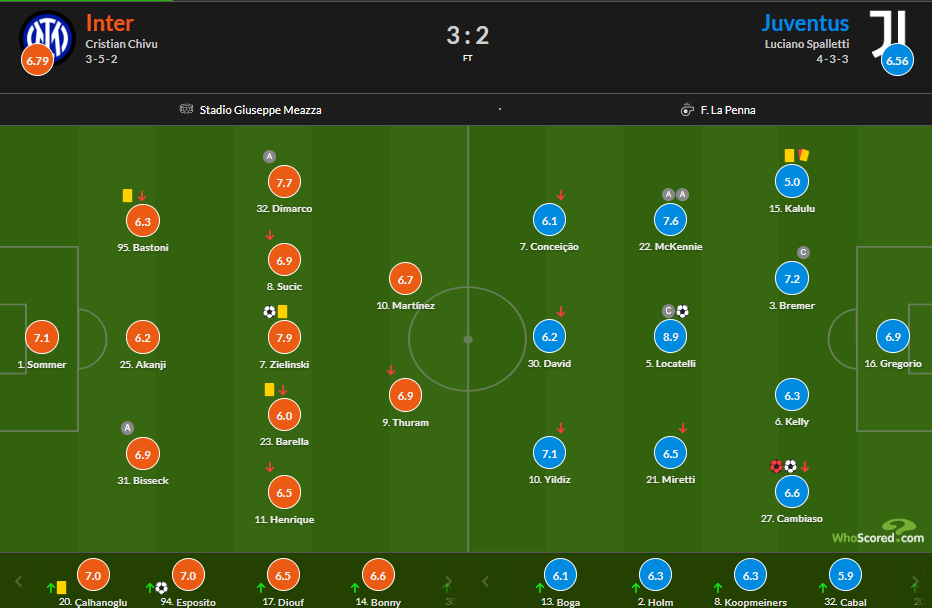Screen dimensions: 932x608
Task: Click the referee whistle icon
Action: tap(686, 110)
